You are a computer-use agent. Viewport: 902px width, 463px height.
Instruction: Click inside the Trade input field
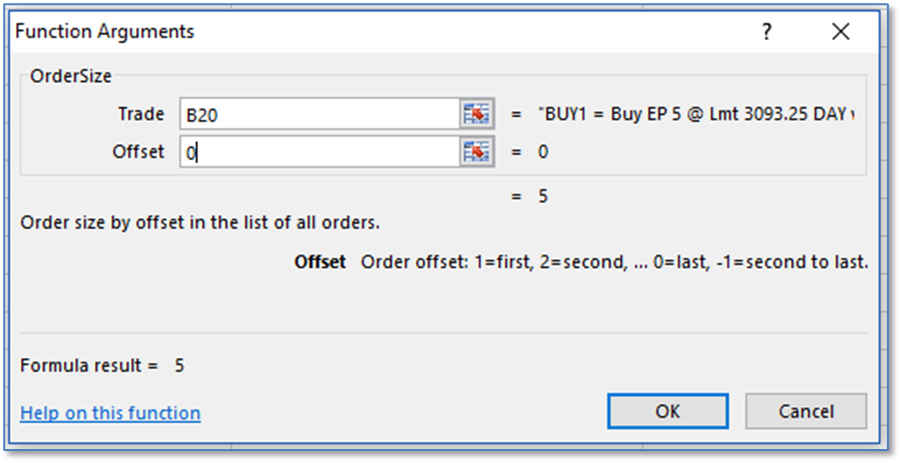pos(318,114)
